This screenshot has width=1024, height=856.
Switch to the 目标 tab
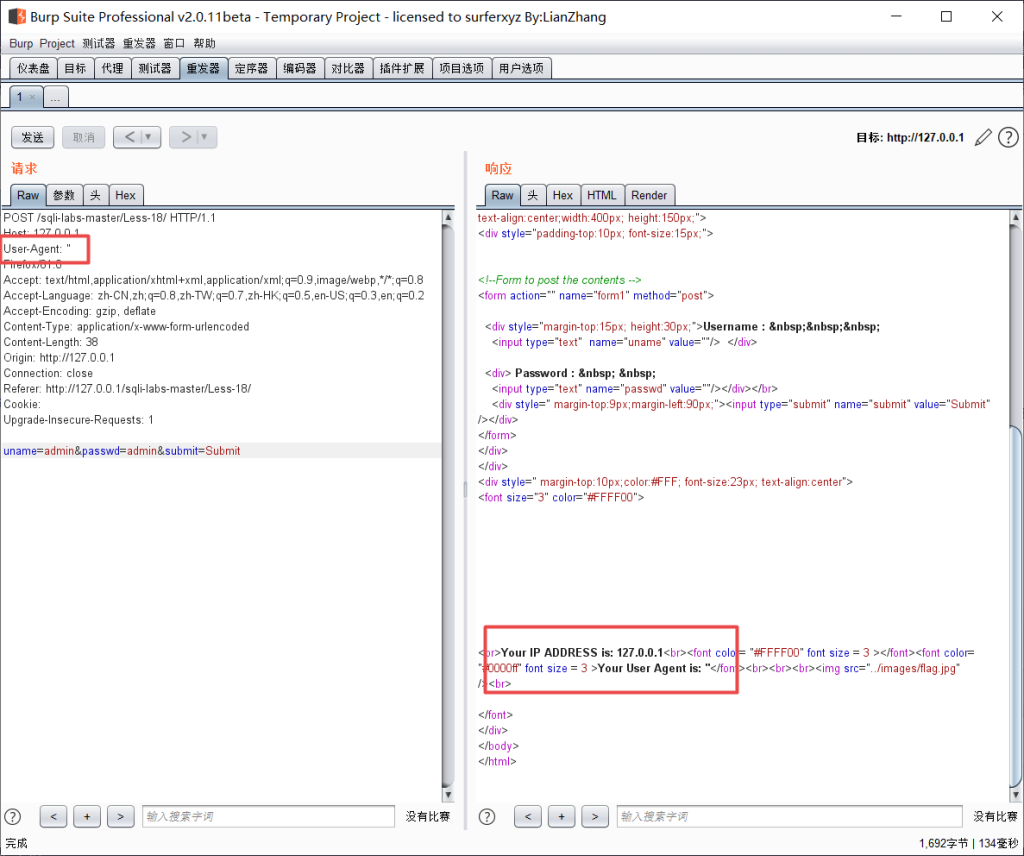coord(75,69)
